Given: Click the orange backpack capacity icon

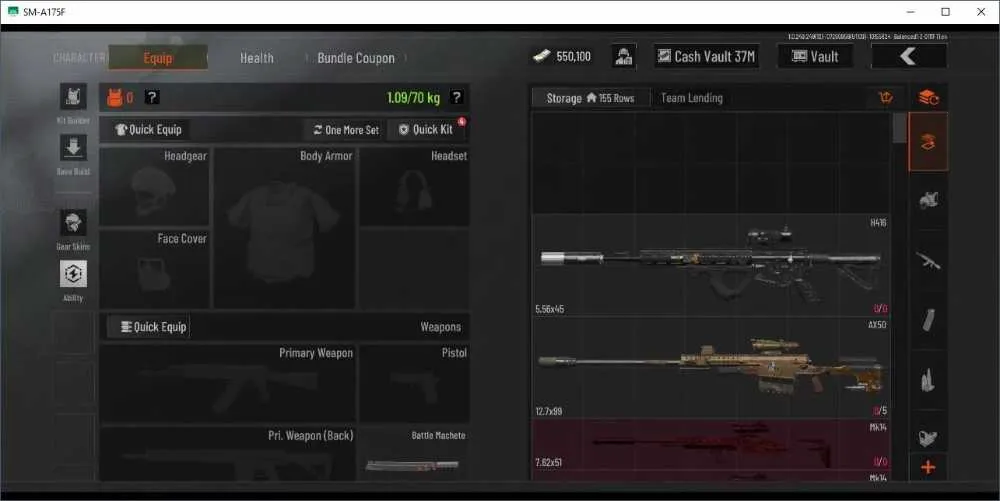Looking at the screenshot, I should (x=115, y=98).
